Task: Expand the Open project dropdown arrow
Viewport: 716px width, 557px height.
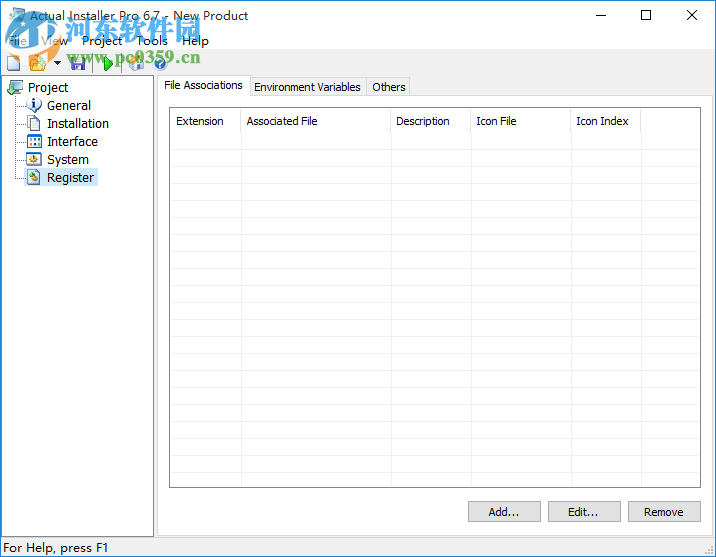Action: [57, 63]
